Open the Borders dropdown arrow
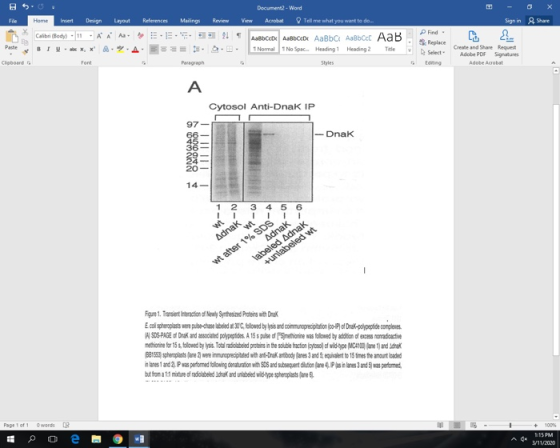Image resolution: width=560 pixels, height=448 pixels. (x=237, y=49)
